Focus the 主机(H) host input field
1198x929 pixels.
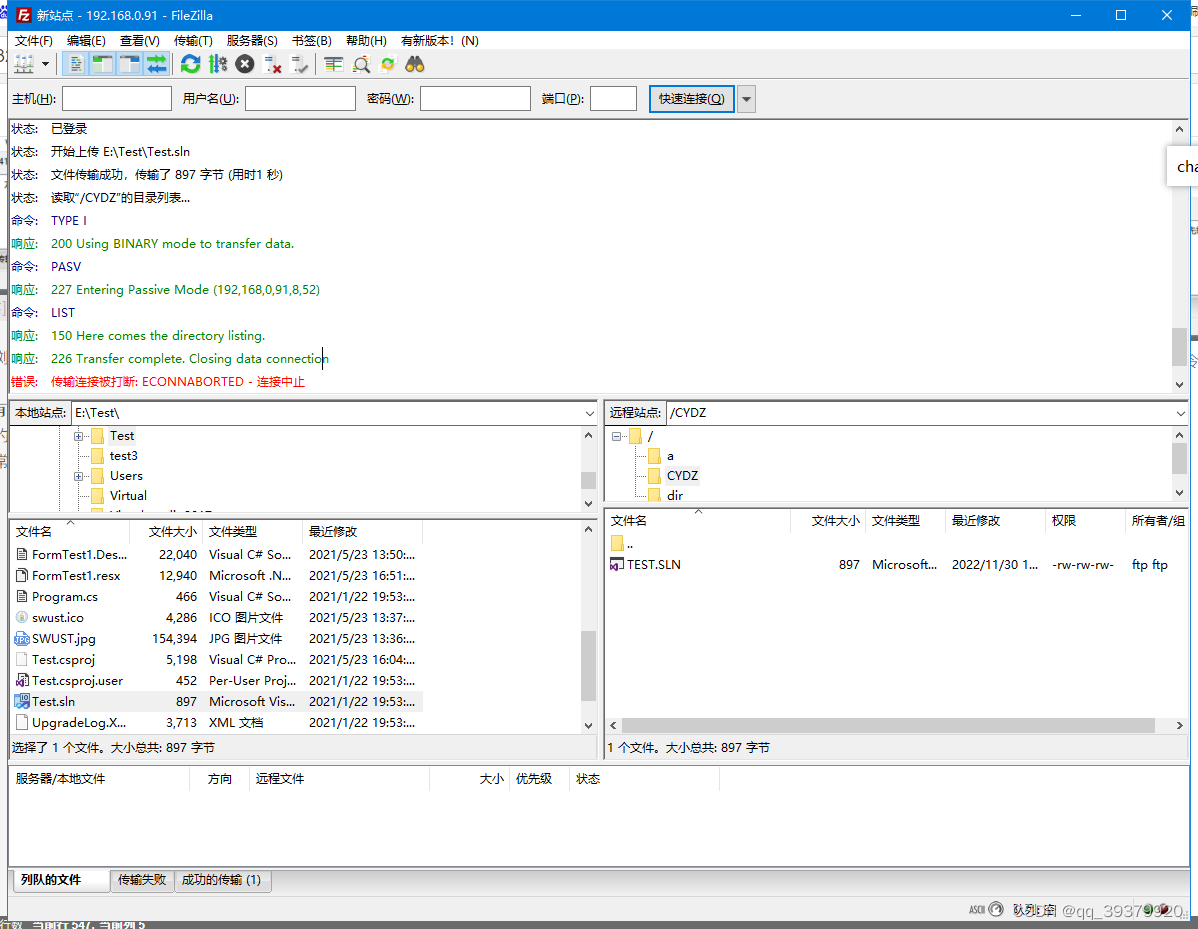coord(117,99)
